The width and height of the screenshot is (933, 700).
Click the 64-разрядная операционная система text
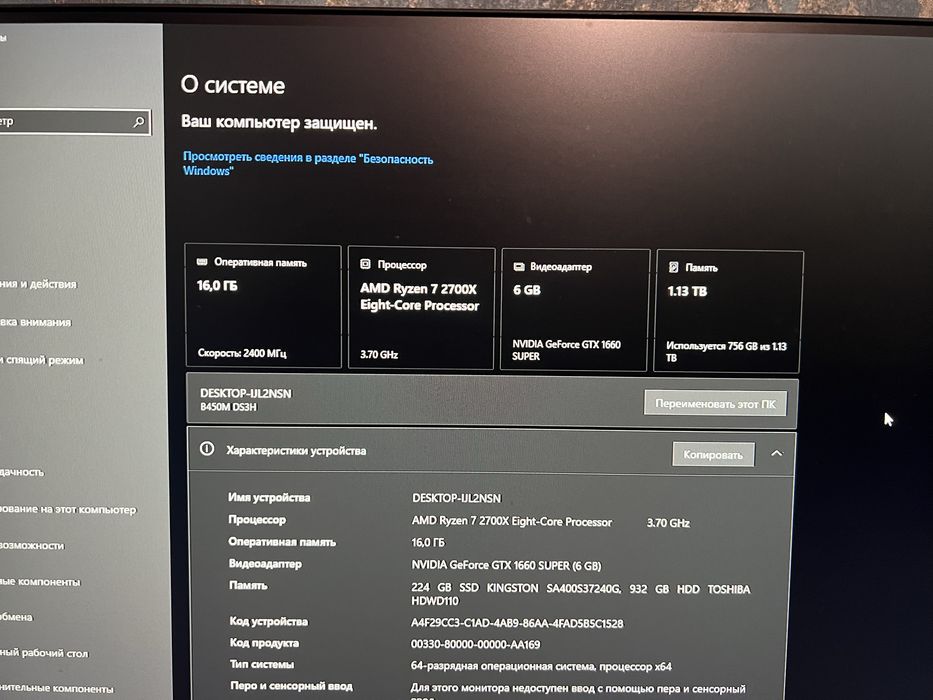tap(541, 666)
